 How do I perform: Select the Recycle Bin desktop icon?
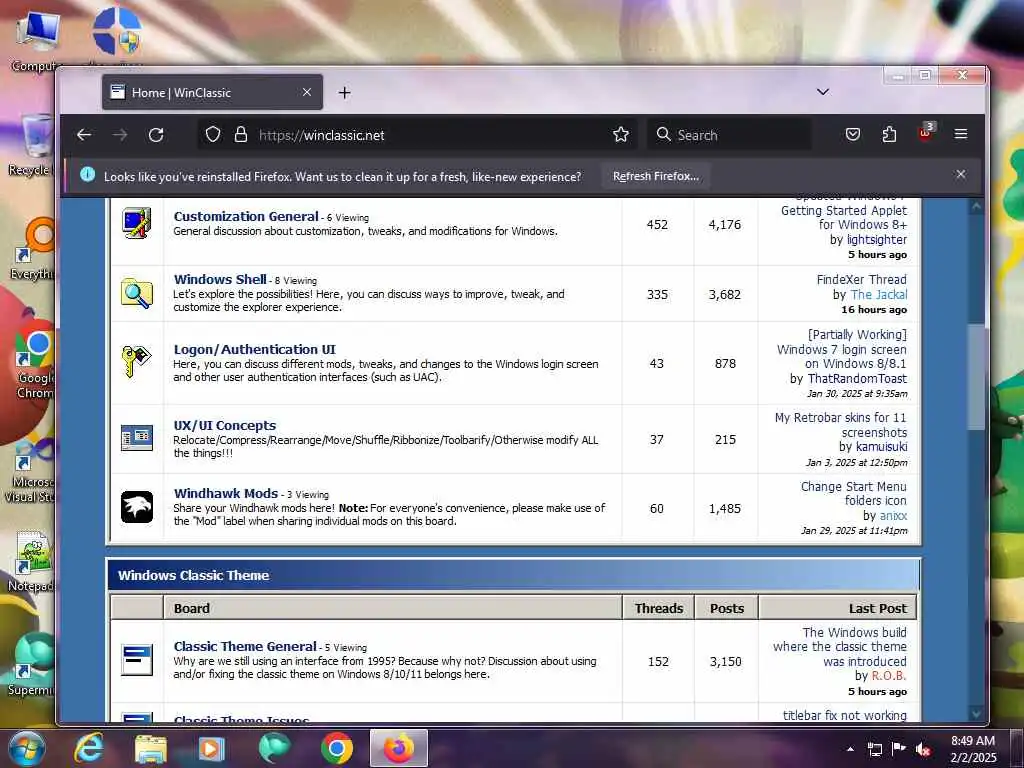31,145
